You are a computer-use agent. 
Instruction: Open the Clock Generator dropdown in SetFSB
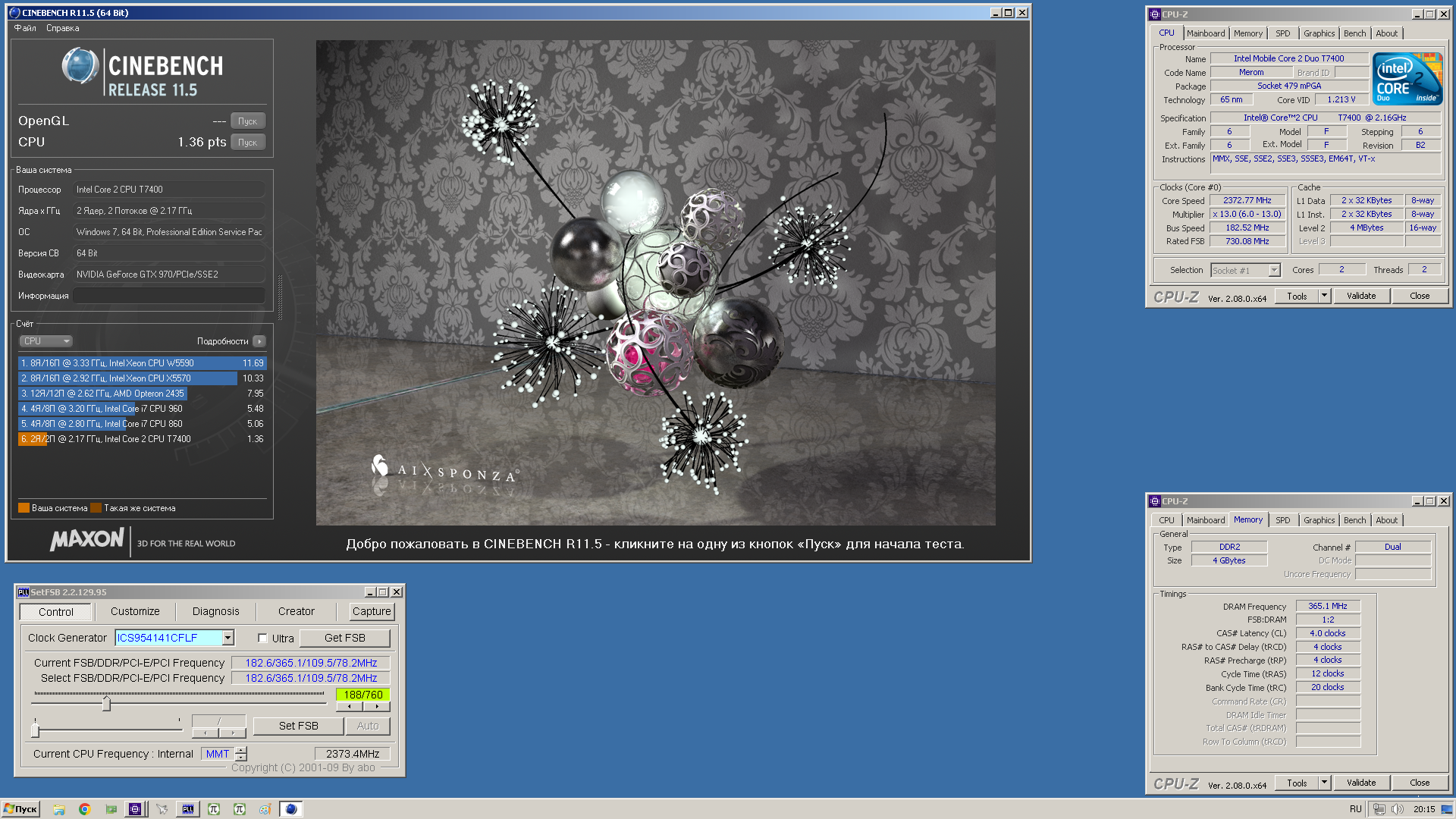tap(227, 638)
